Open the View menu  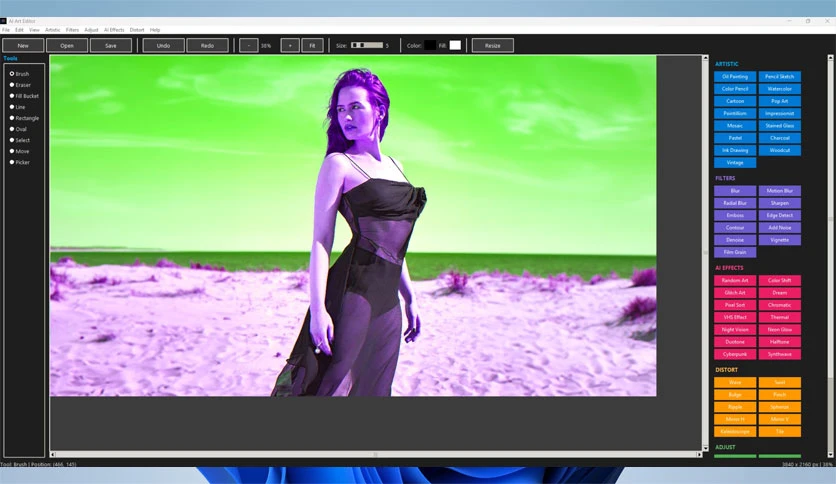click(34, 30)
